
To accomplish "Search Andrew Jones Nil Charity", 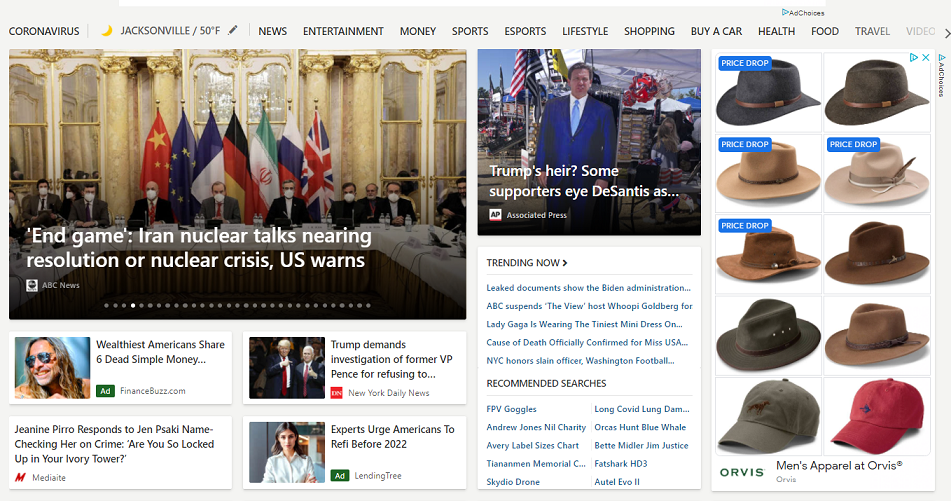I will click(x=536, y=427).
